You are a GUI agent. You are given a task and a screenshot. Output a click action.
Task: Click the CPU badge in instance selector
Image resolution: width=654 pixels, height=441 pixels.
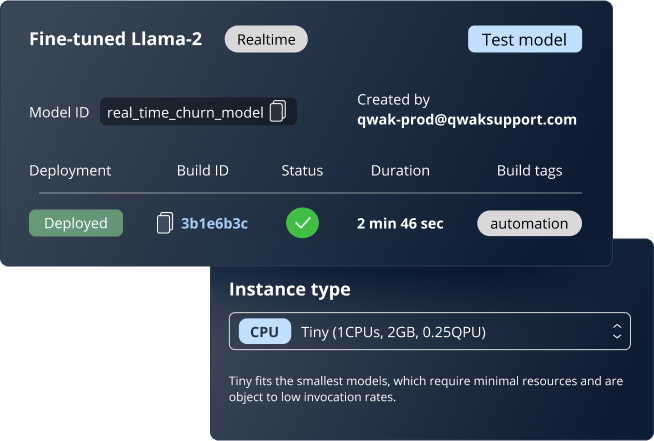pos(265,332)
